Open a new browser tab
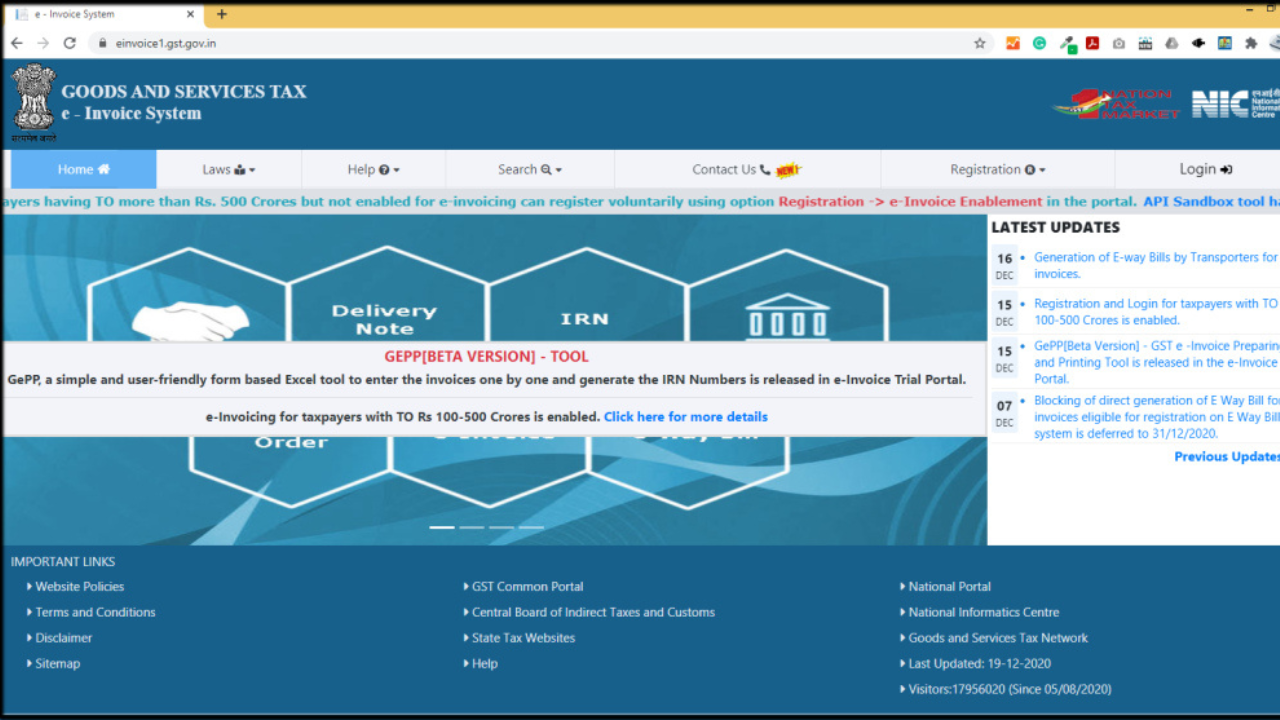This screenshot has height=720, width=1280. pos(222,14)
